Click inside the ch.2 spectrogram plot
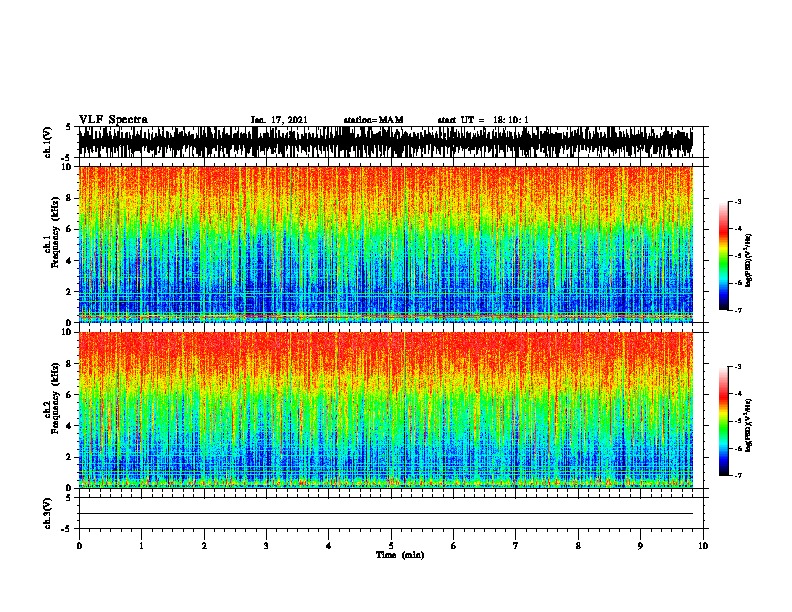 [x=386, y=410]
